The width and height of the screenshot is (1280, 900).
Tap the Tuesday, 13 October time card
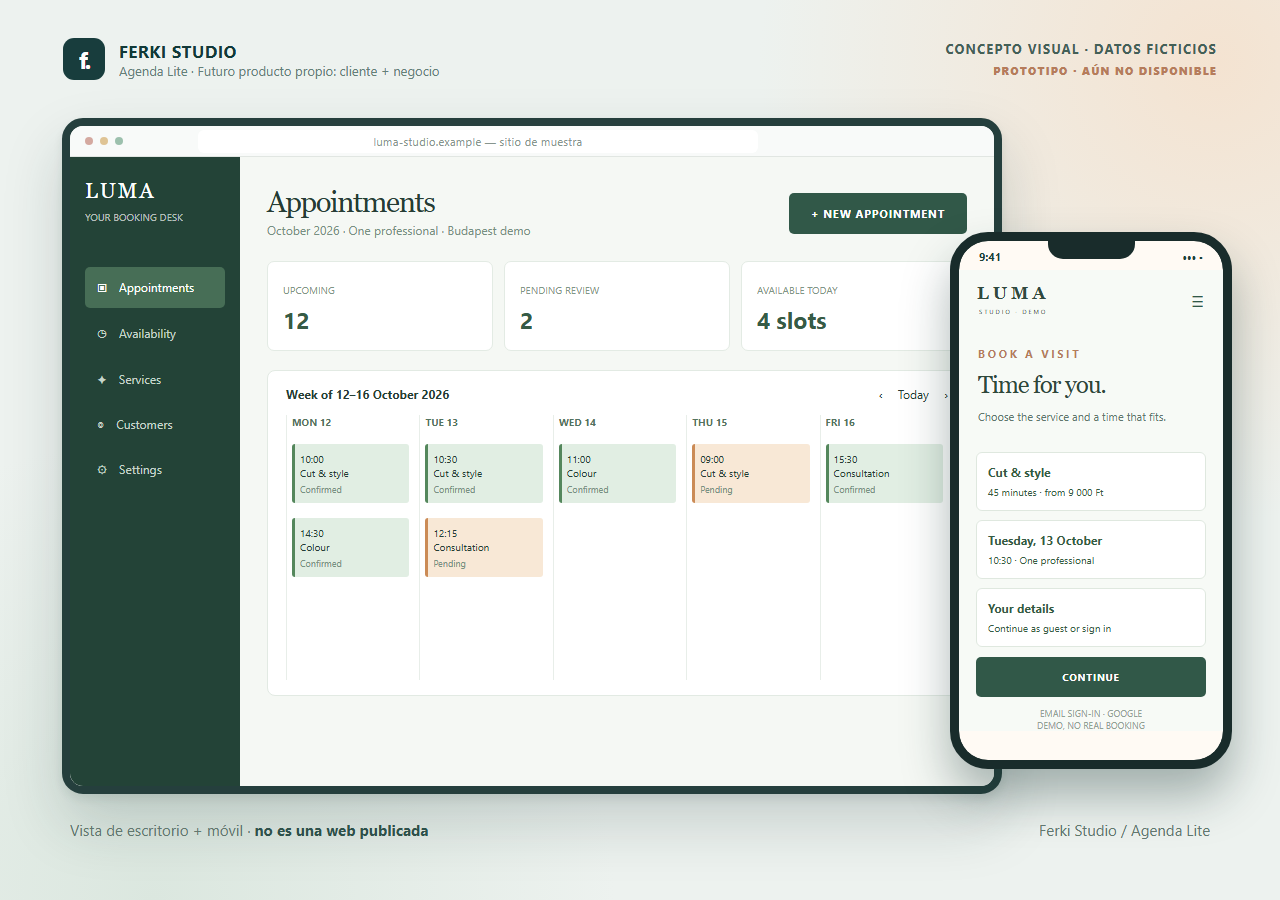pyautogui.click(x=1091, y=549)
